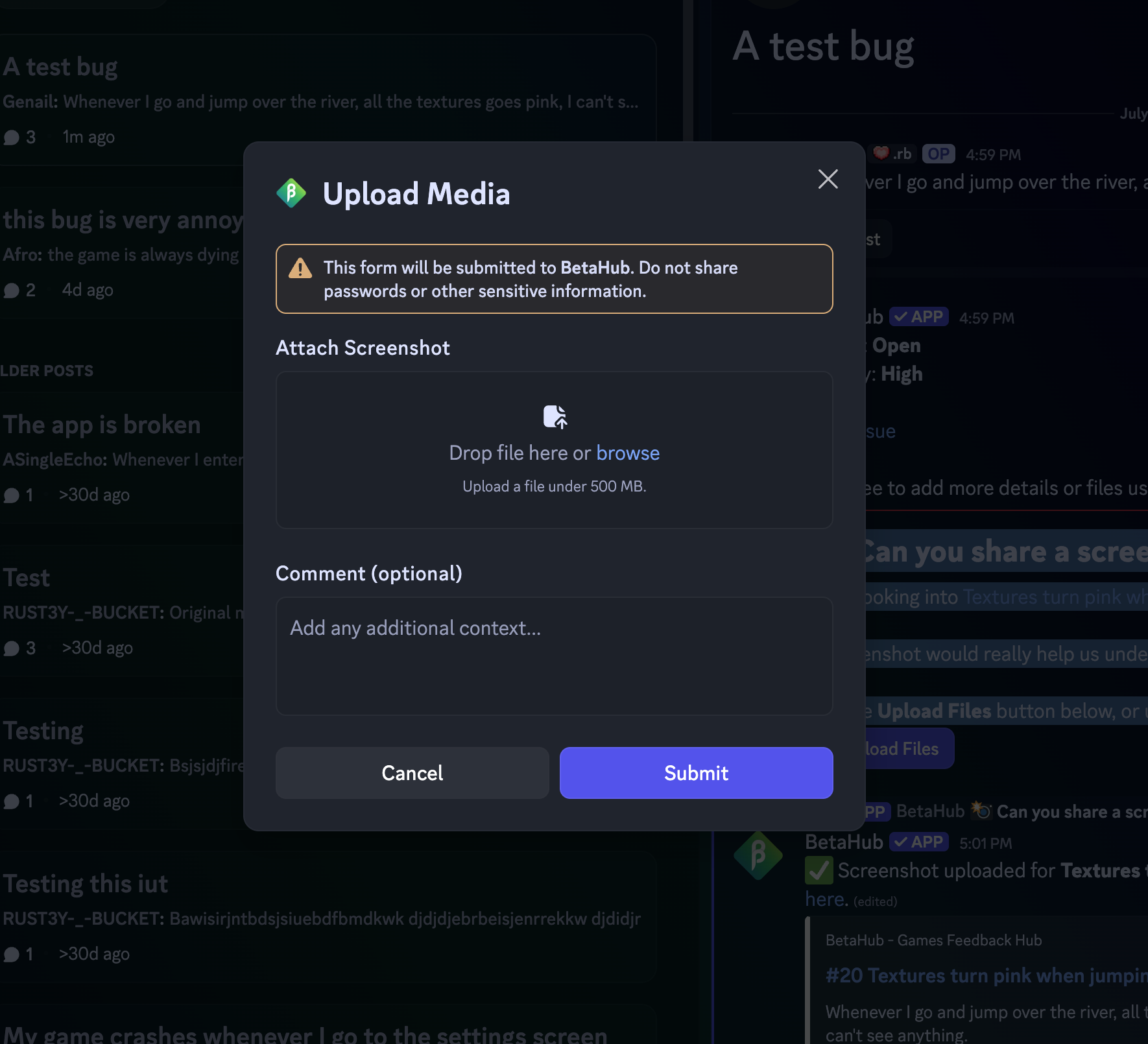This screenshot has width=1148, height=1044.
Task: Open 'The app is broken' forum post
Action: [102, 425]
